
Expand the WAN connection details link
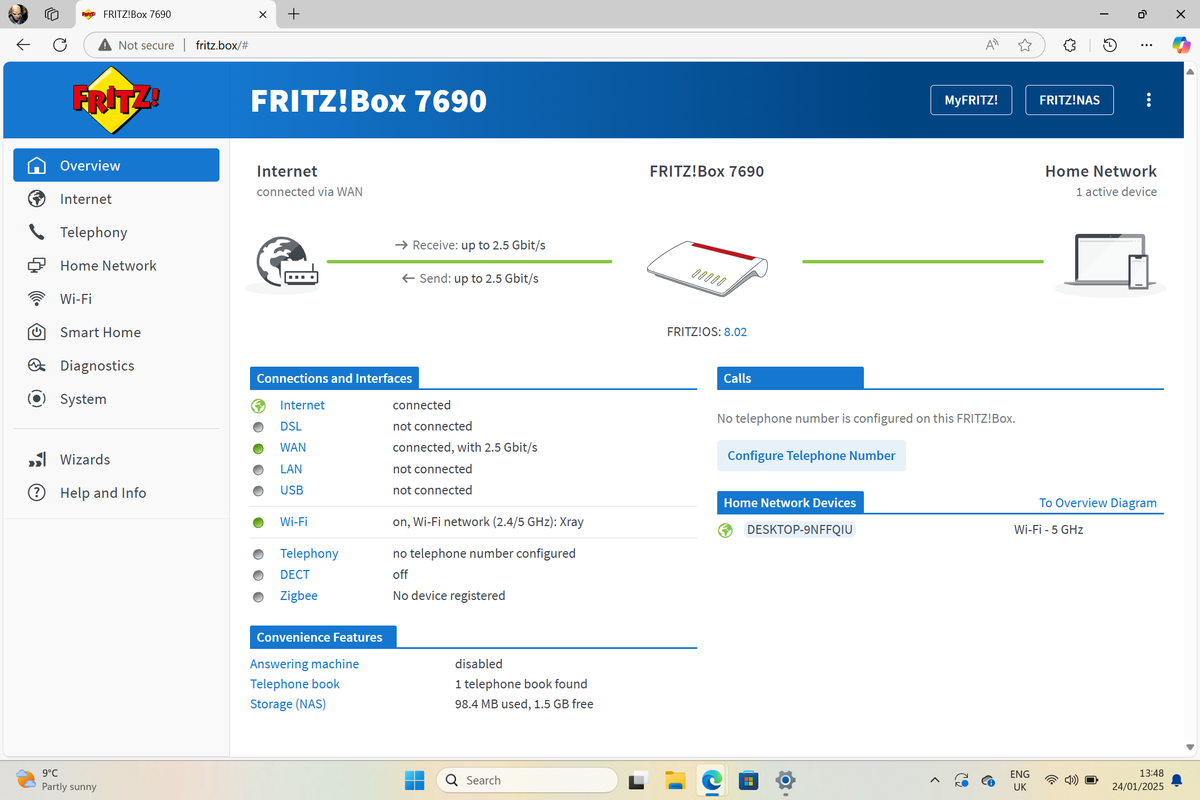click(x=292, y=447)
